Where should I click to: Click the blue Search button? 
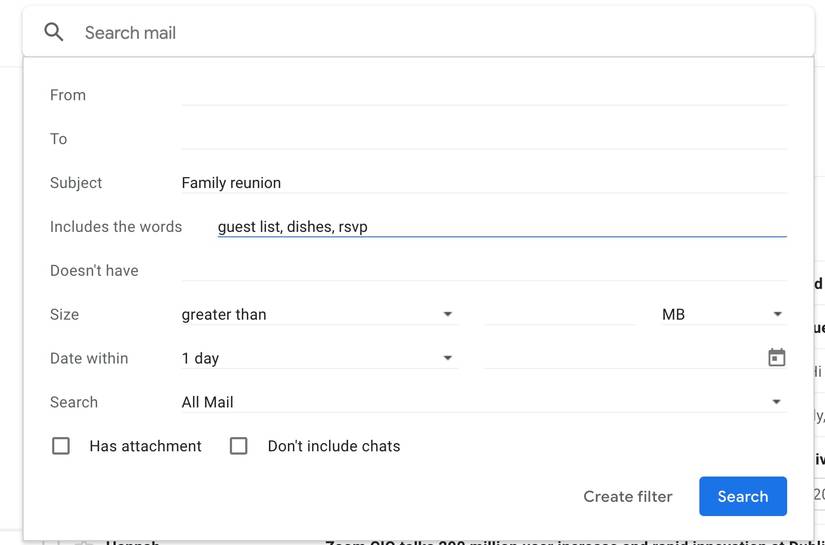[x=742, y=496]
